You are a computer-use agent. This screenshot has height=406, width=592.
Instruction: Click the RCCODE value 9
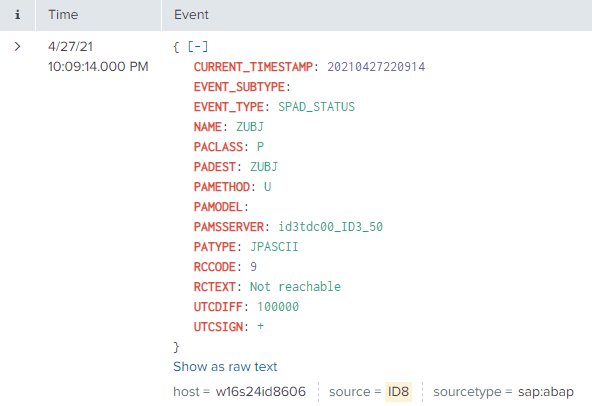tap(253, 267)
